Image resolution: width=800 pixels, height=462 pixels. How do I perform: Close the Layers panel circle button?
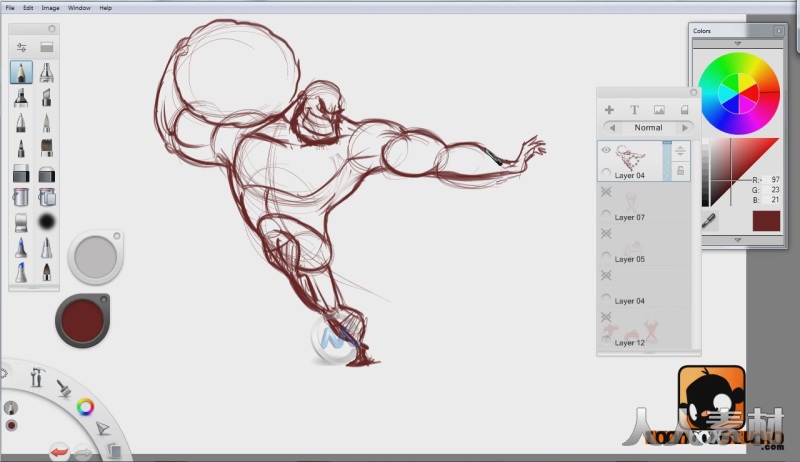tap(693, 92)
